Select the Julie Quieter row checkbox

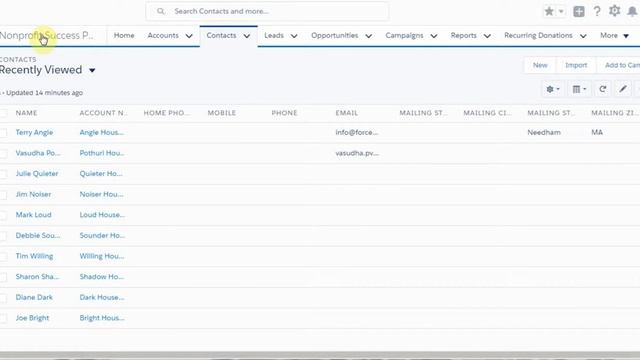point(3,174)
